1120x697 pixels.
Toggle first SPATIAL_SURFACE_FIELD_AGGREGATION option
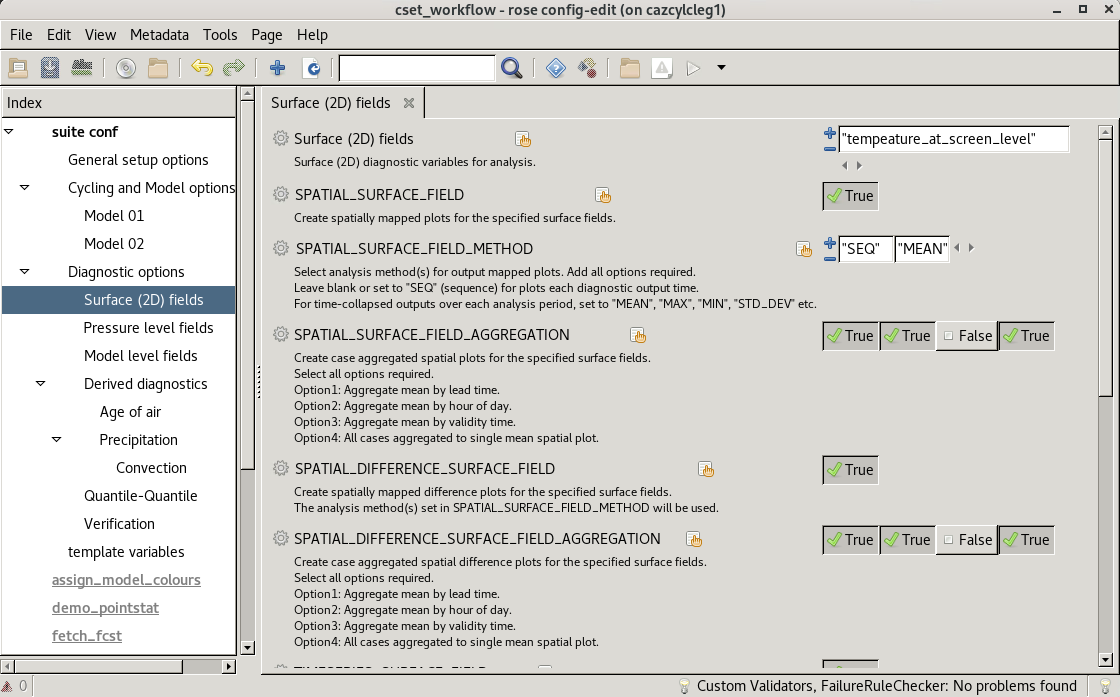(x=850, y=336)
